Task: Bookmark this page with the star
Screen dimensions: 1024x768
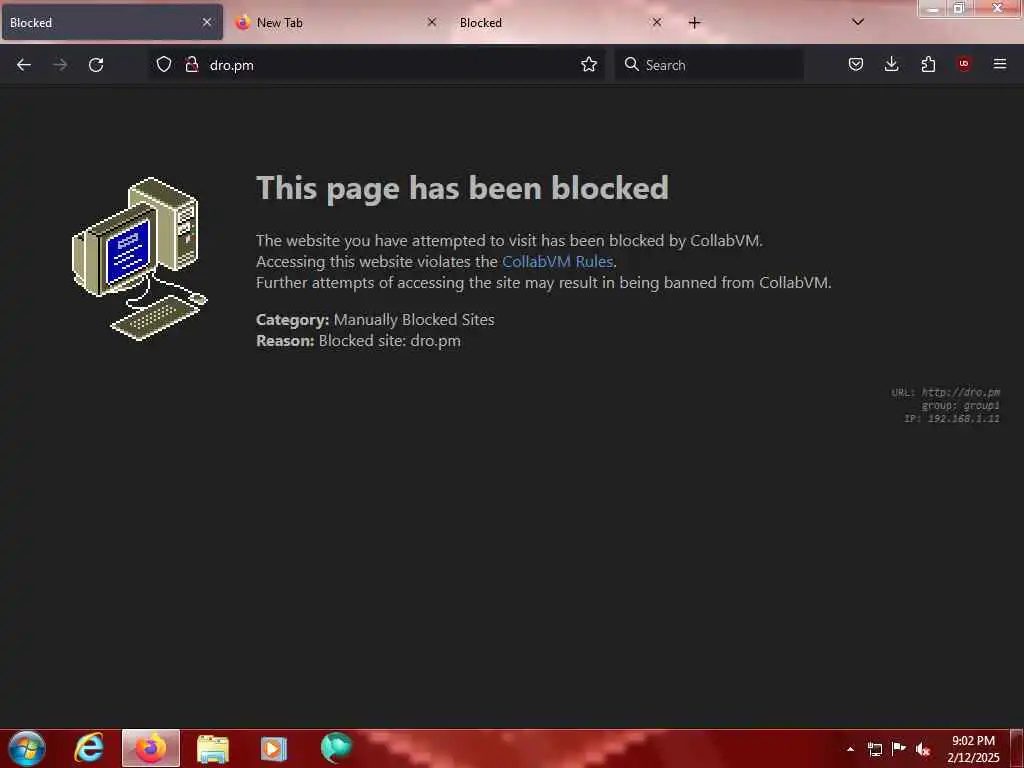Action: pyautogui.click(x=588, y=64)
